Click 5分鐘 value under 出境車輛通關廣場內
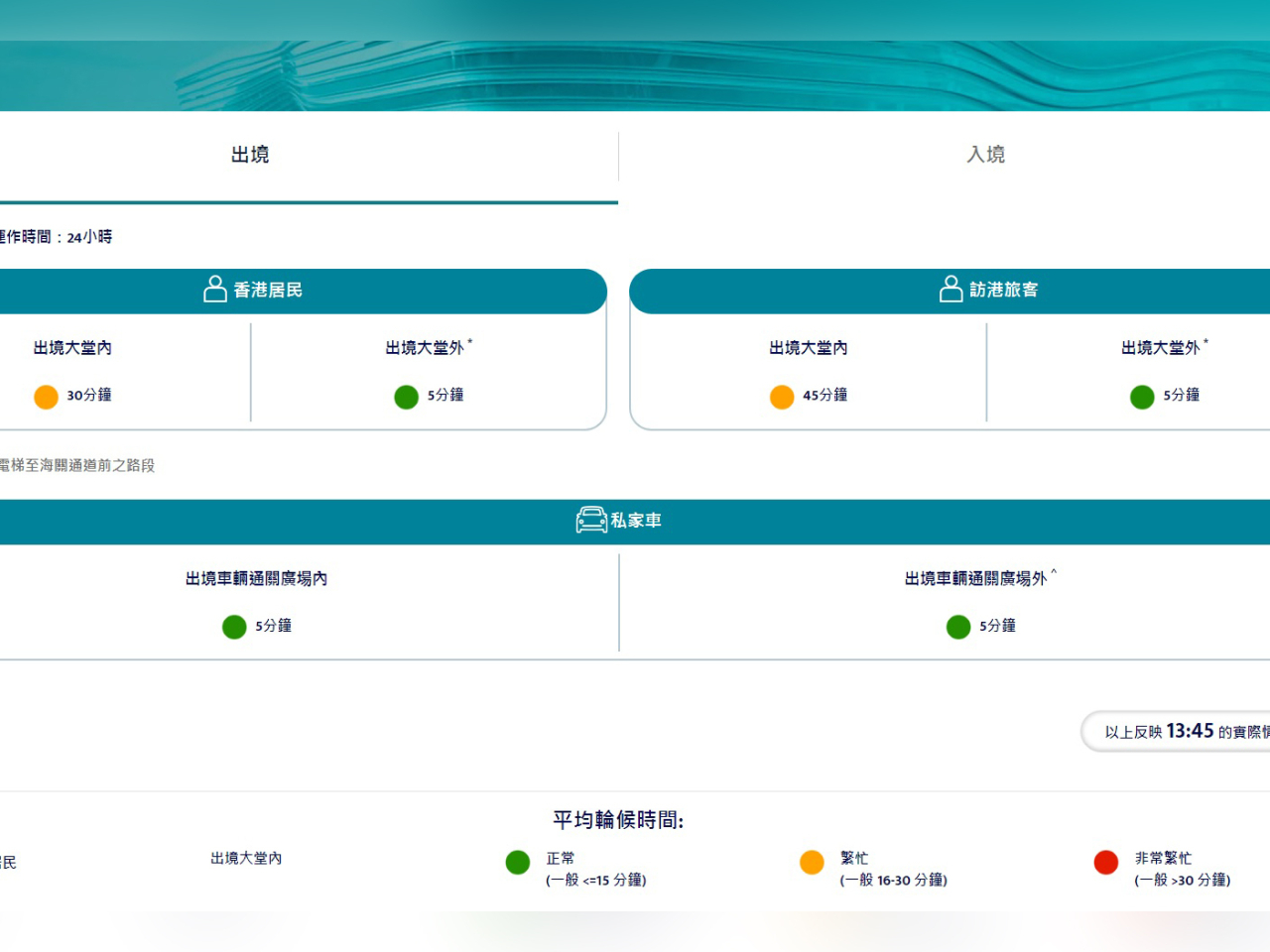 pos(274,626)
